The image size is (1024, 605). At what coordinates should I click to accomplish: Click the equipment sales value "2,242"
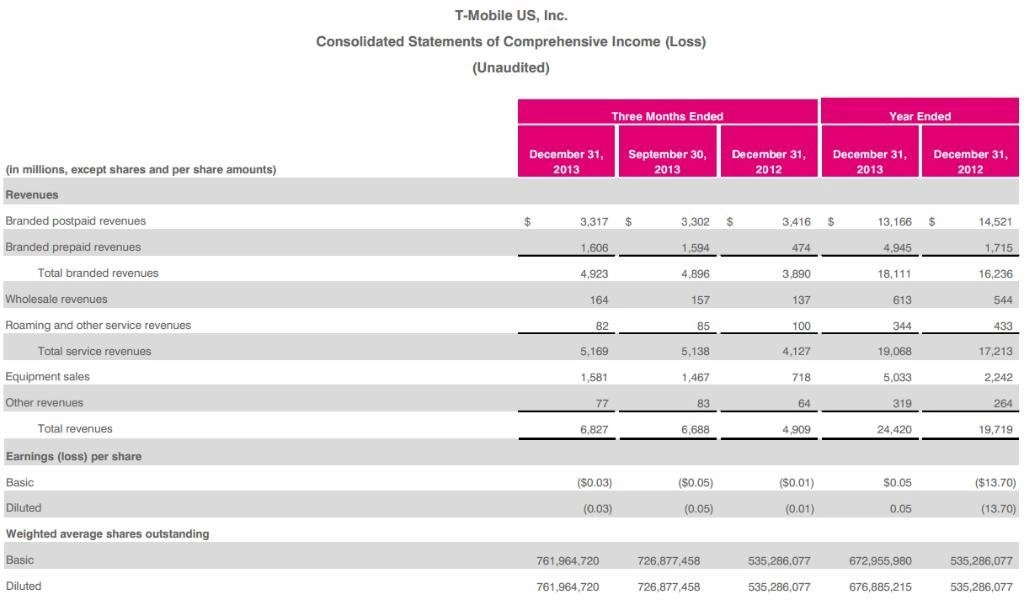[x=999, y=377]
